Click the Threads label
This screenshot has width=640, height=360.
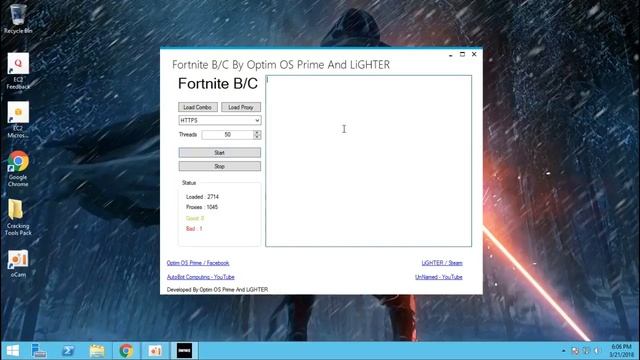tap(188, 135)
